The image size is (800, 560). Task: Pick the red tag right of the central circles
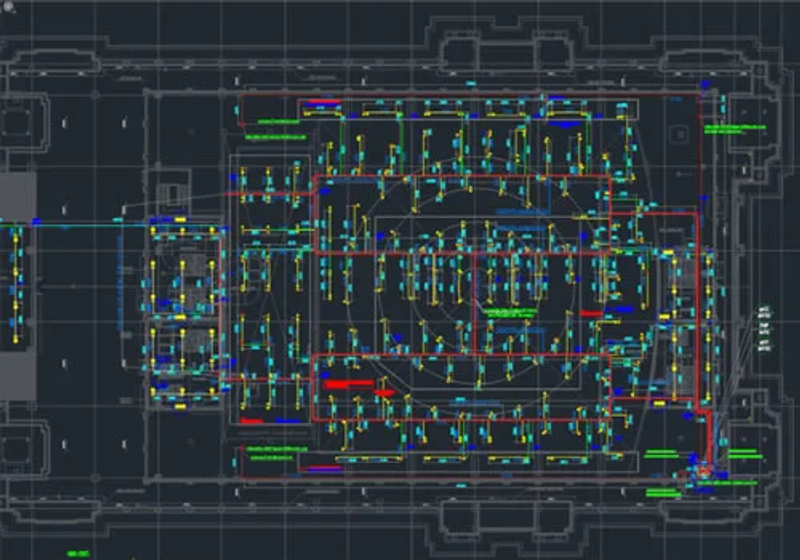tap(591, 314)
